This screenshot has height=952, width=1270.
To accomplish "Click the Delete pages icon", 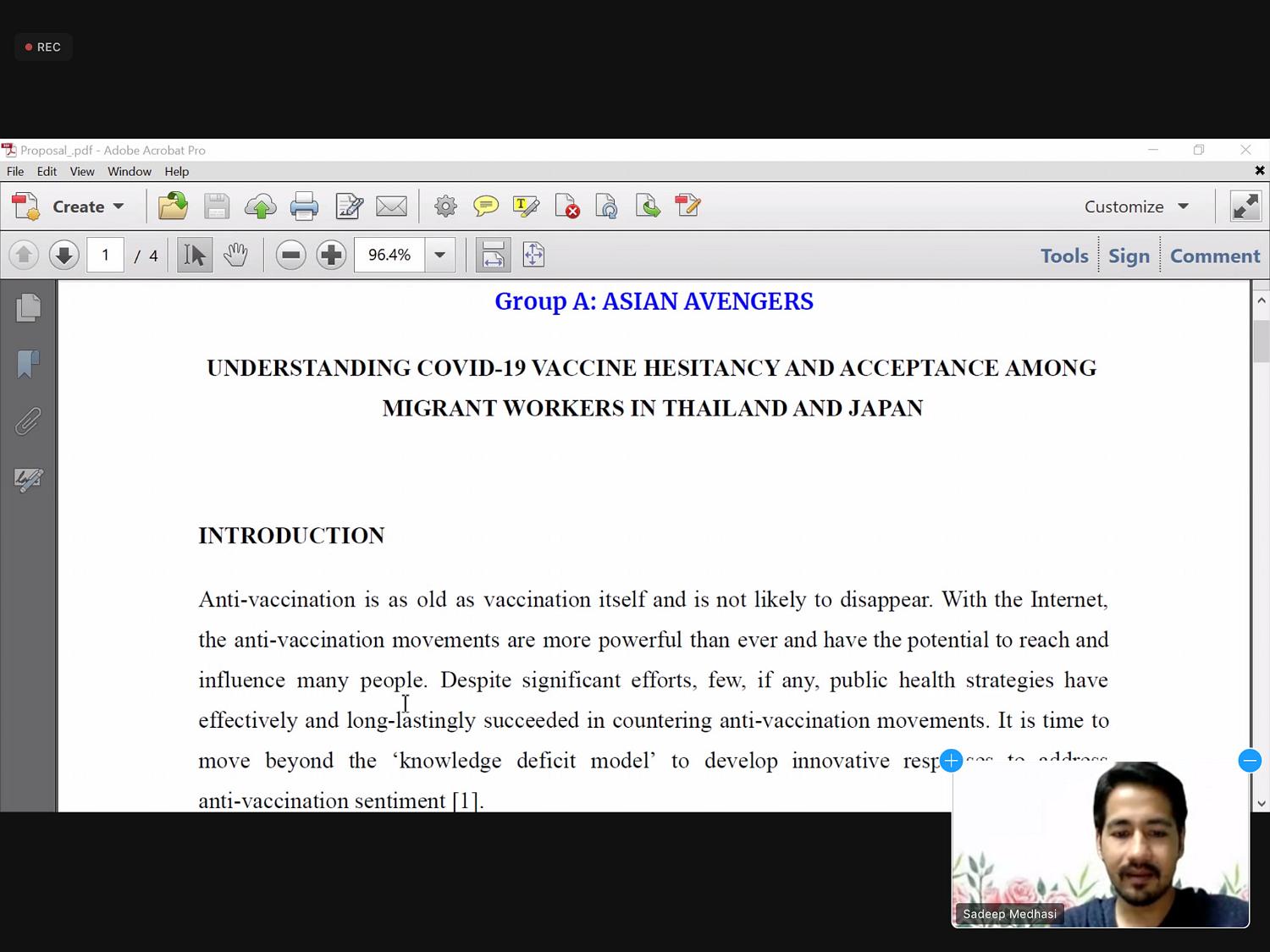I will (567, 206).
